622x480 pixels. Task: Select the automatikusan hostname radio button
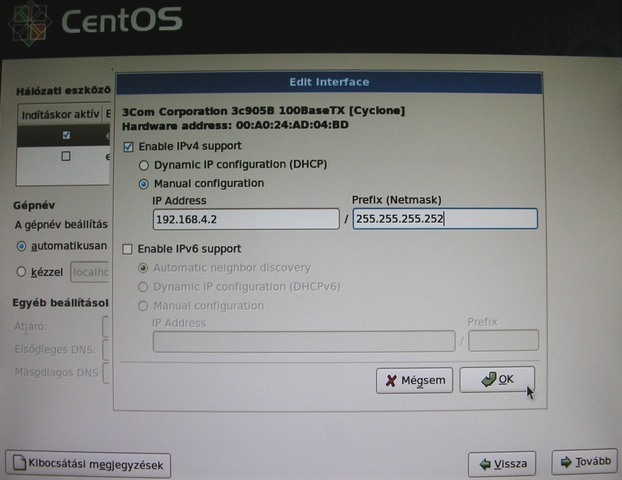click(x=22, y=245)
